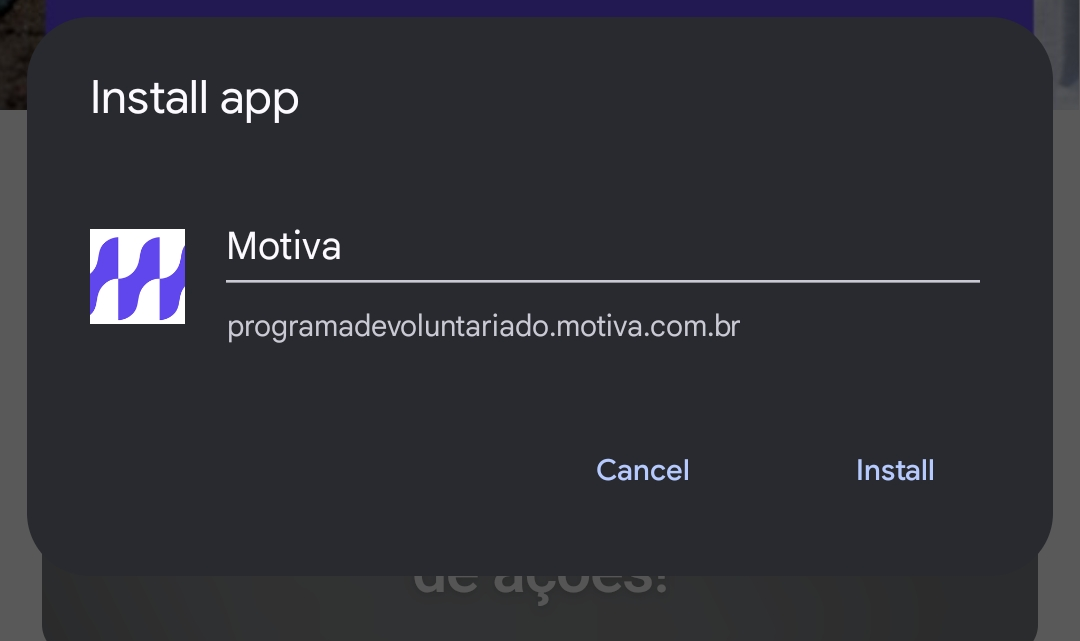Click empty dialog space left of Cancel

click(310, 470)
